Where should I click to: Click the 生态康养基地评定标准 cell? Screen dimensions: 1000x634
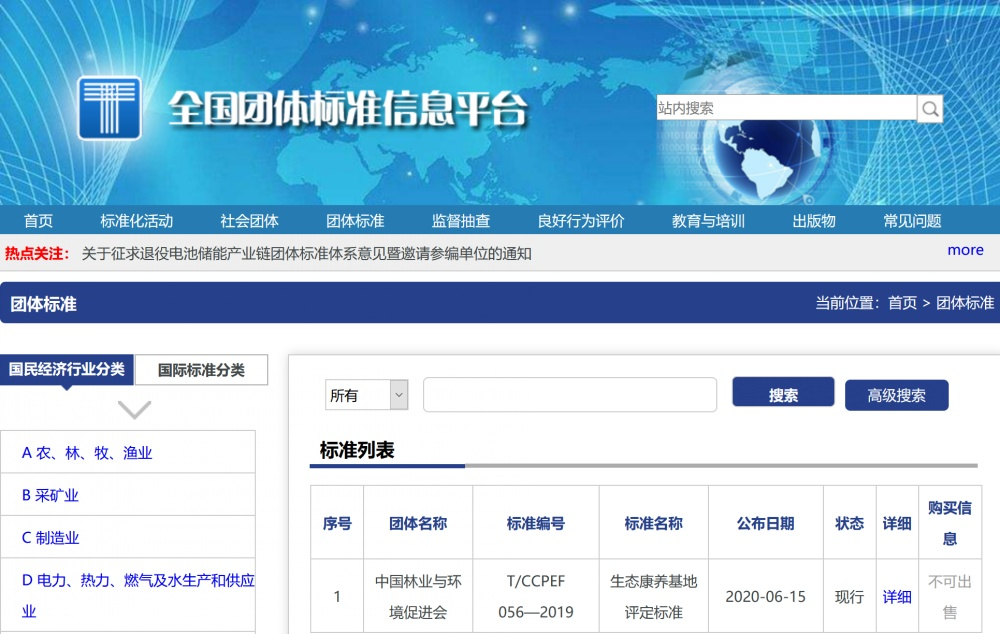(x=654, y=596)
